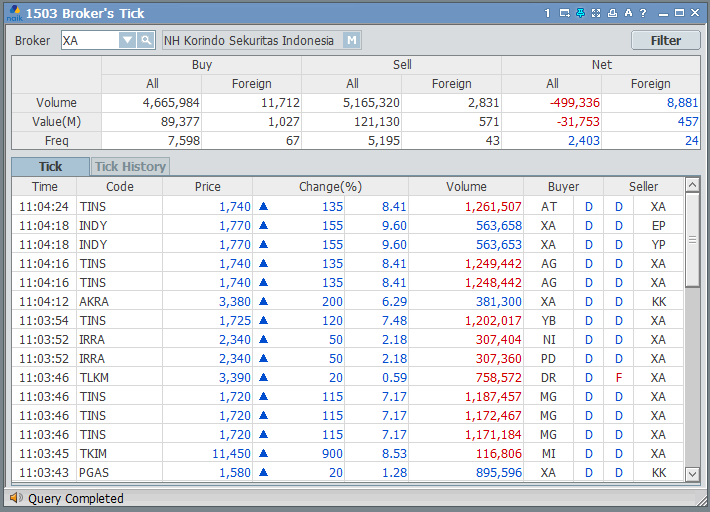Click the Broker code input field
Viewport: 710px width, 512px height.
pyautogui.click(x=90, y=40)
